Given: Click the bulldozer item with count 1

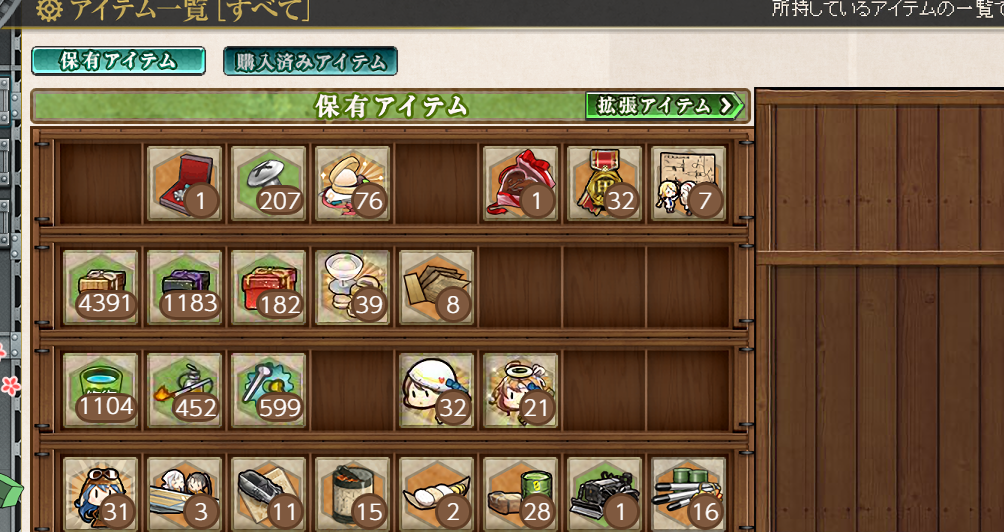Looking at the screenshot, I should point(604,494).
